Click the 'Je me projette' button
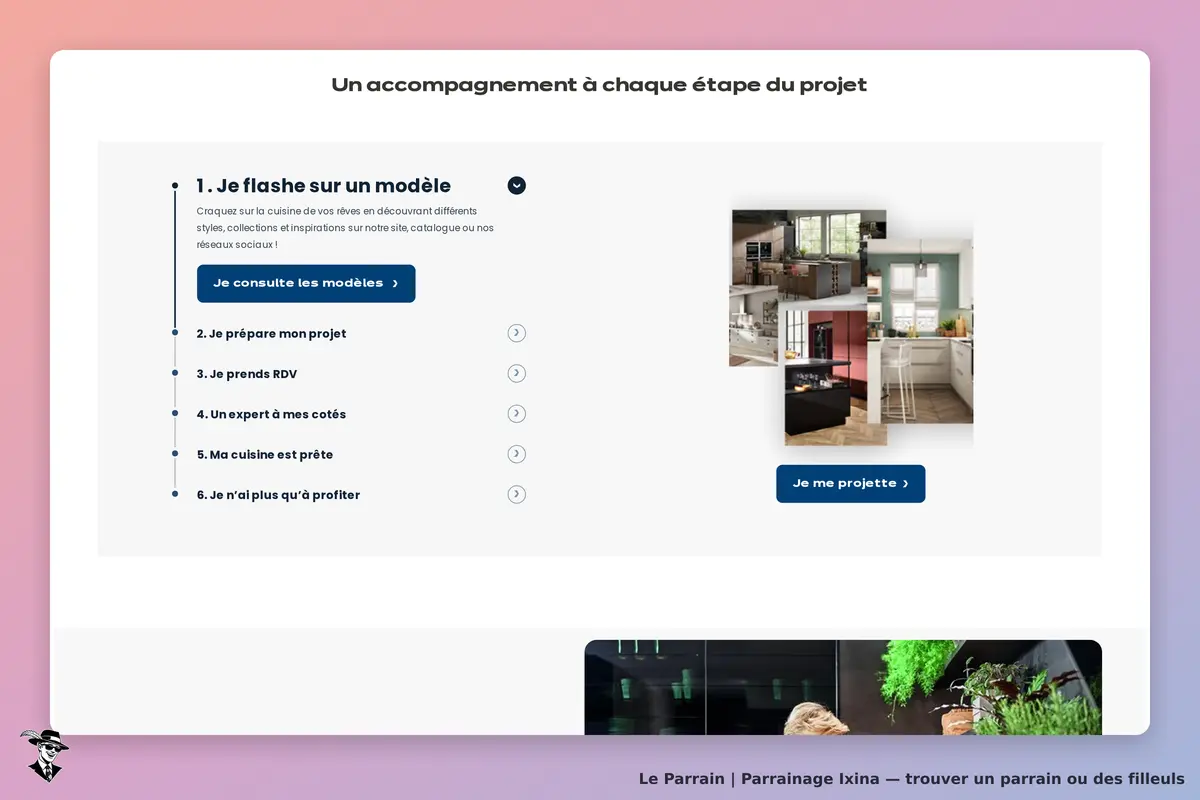 (851, 483)
